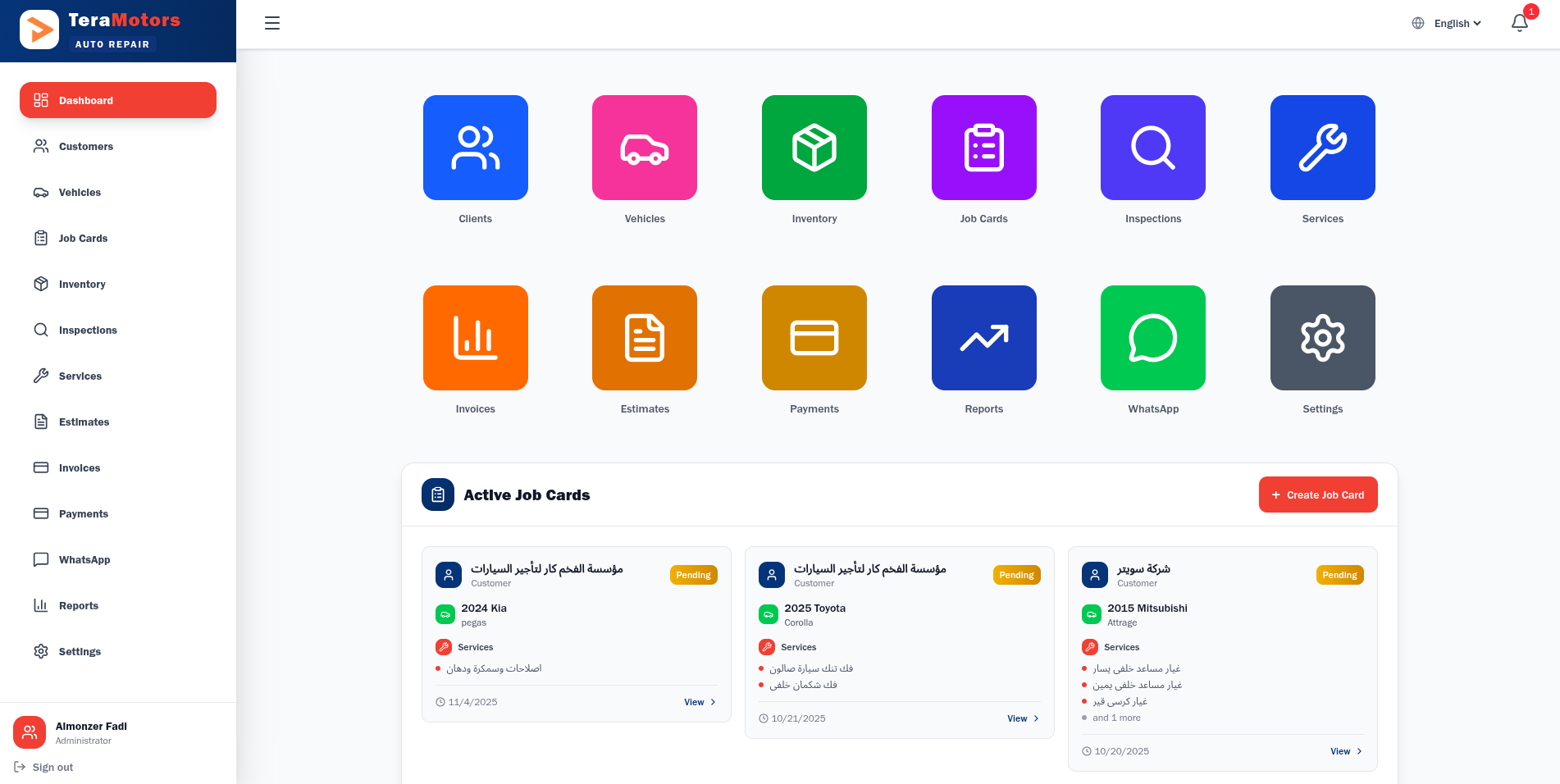Open the orange Invoices chart icon
This screenshot has height=784, width=1560.
pyautogui.click(x=475, y=337)
